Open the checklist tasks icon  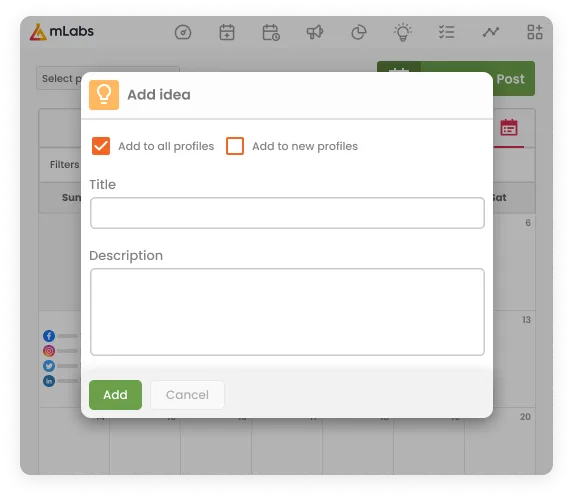click(447, 32)
